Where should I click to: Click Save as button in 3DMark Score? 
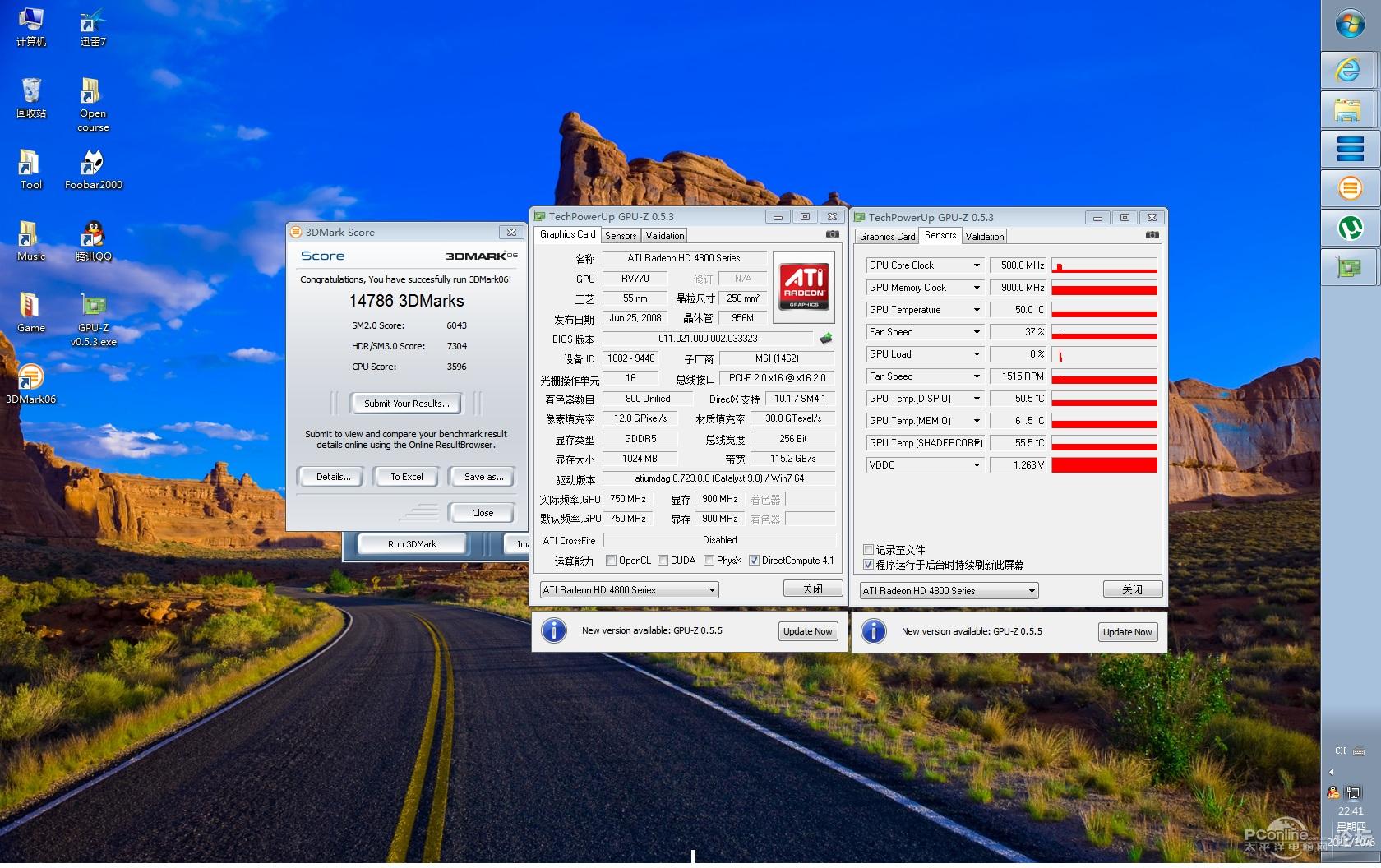pyautogui.click(x=483, y=477)
